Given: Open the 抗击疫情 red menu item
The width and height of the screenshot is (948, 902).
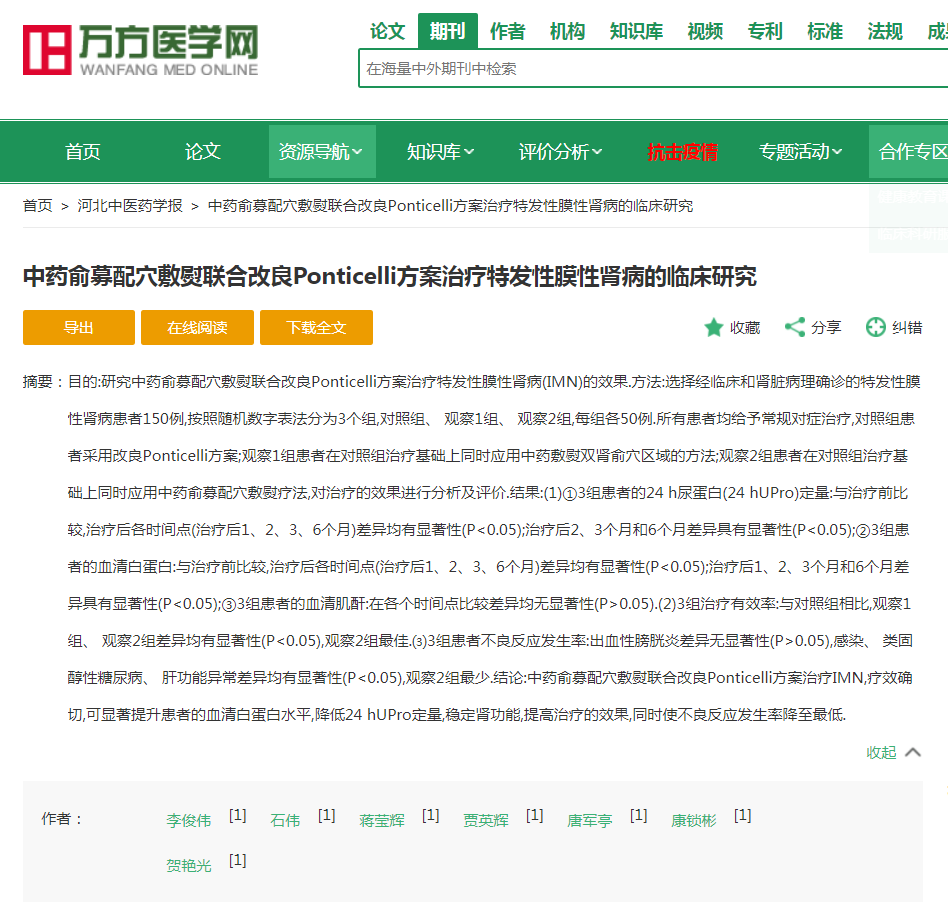Looking at the screenshot, I should click(x=682, y=152).
